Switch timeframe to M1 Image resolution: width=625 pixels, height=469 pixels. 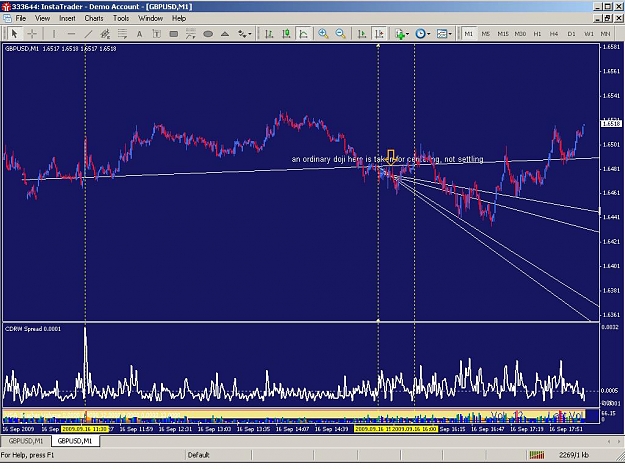coord(468,34)
